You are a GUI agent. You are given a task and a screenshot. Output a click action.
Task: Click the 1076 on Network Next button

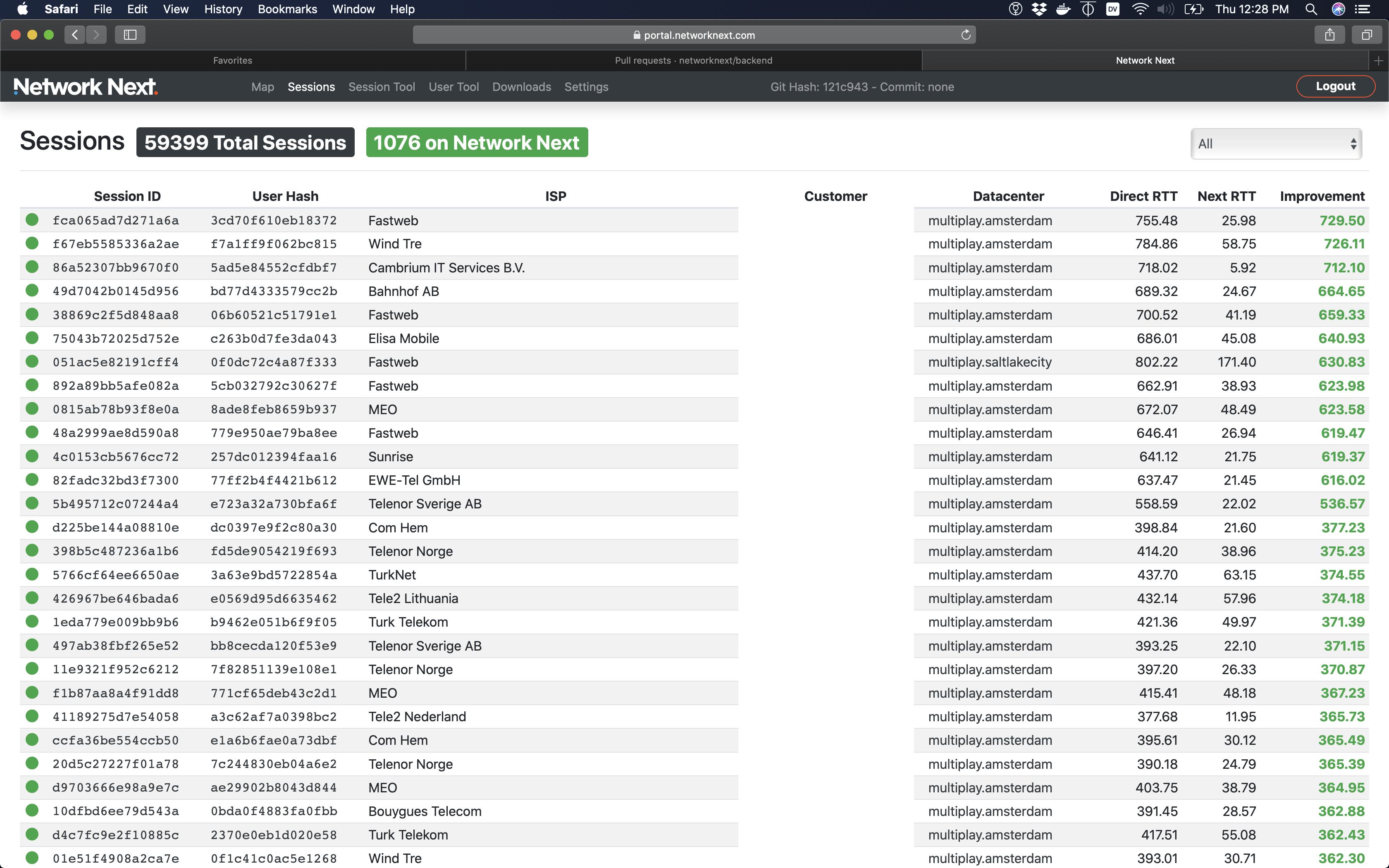click(x=476, y=142)
